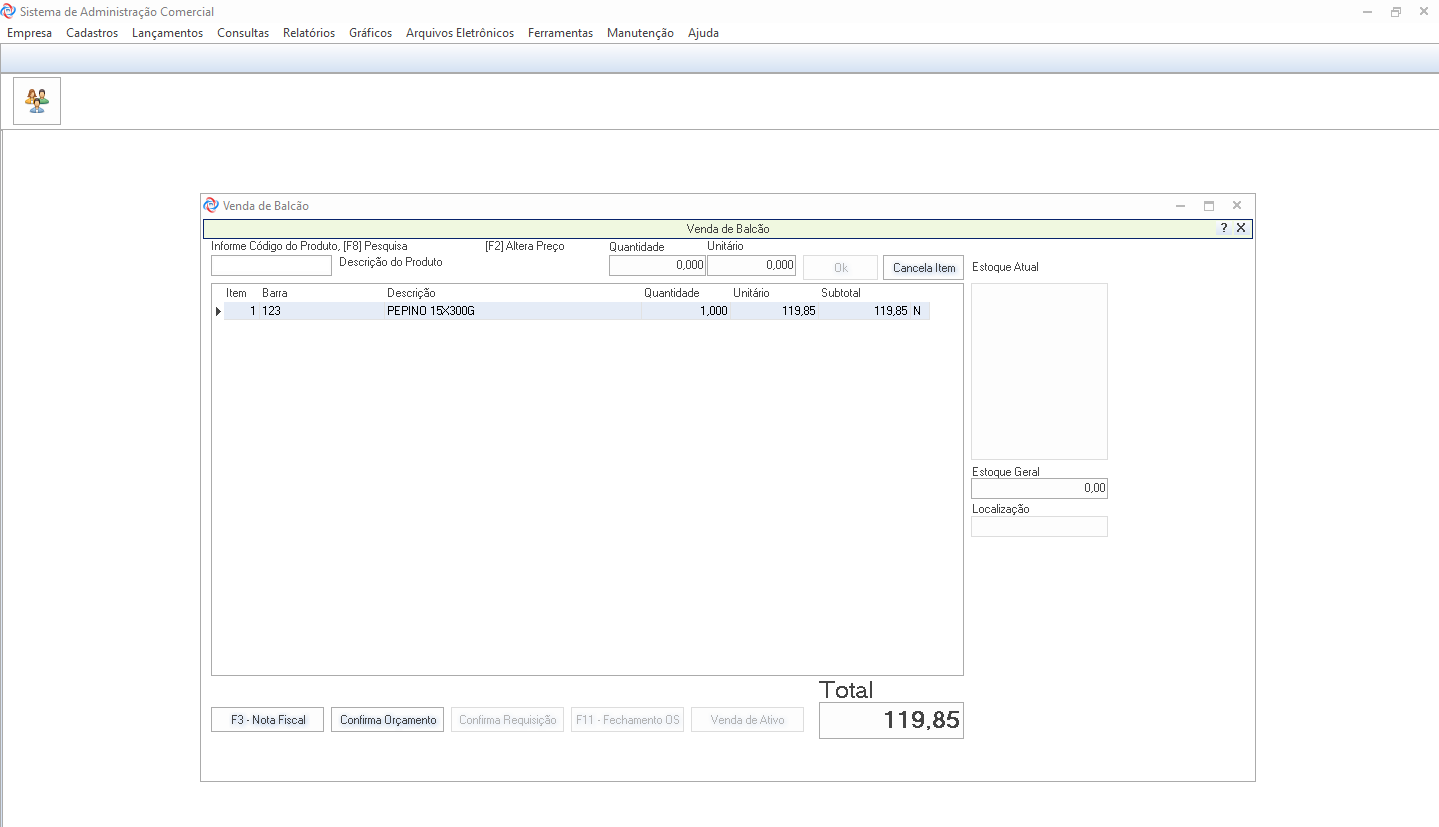Click the Unitário price input field
This screenshot has height=827, width=1439.
(751, 266)
